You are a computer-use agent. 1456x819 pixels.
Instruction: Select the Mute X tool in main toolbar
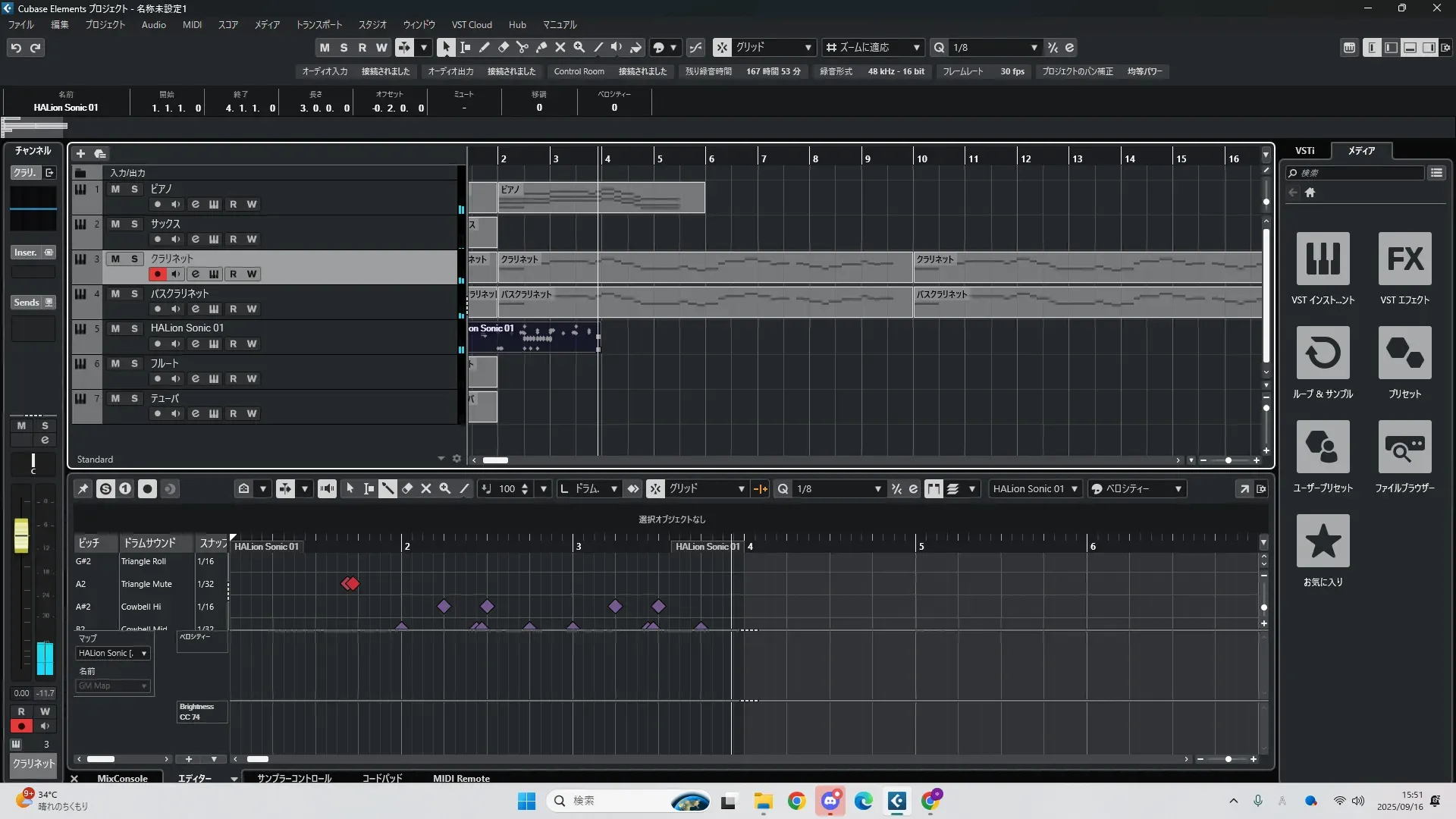click(x=560, y=47)
